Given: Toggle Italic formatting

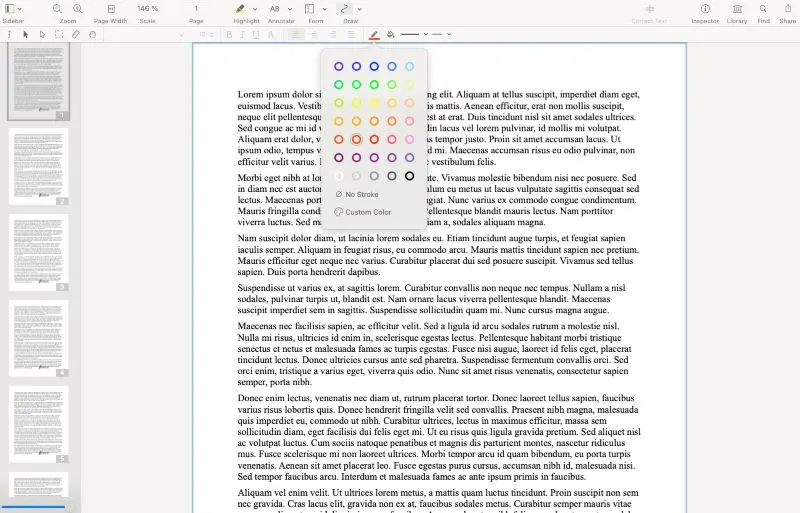Looking at the screenshot, I should (x=242, y=34).
